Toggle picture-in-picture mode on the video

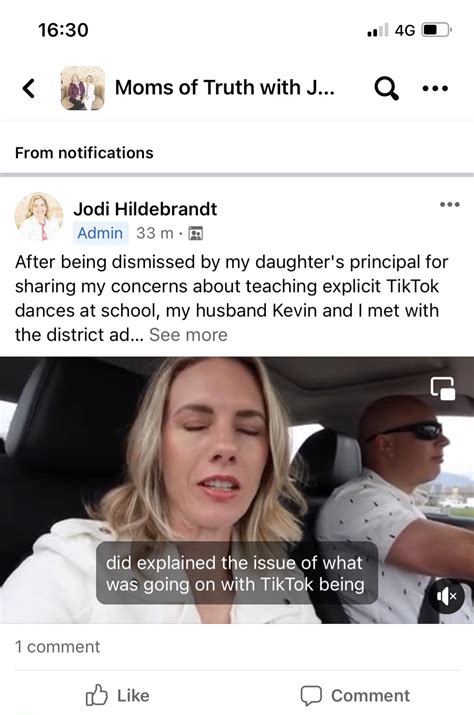pos(443,389)
